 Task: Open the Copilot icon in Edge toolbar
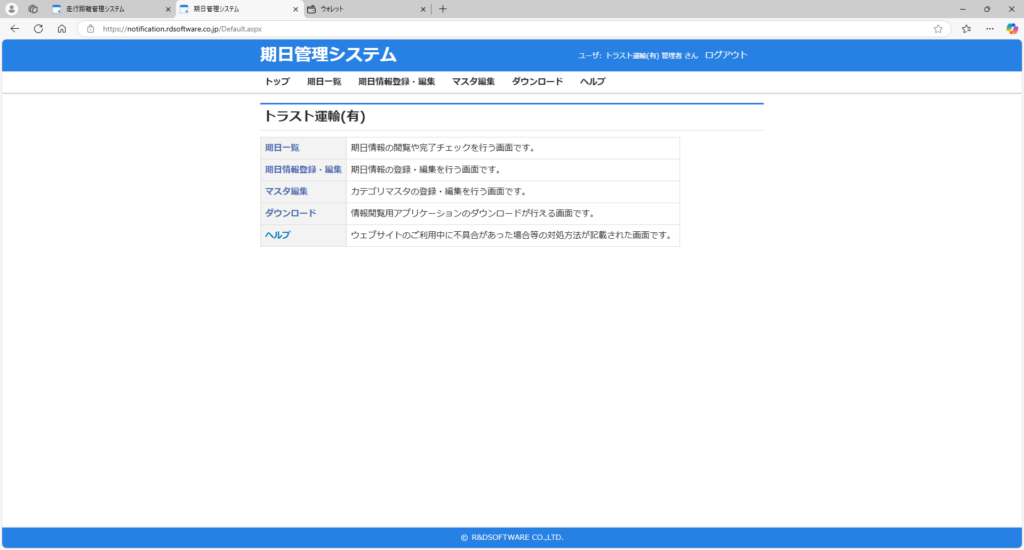pyautogui.click(x=1011, y=29)
